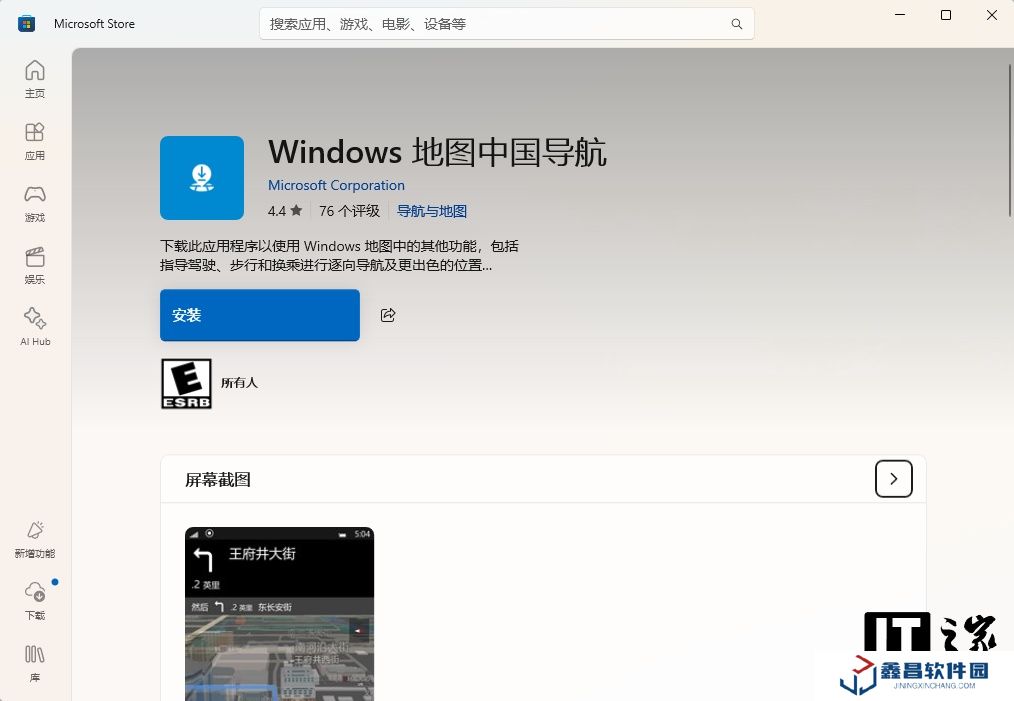Open 导航与地图 category link
1014x701 pixels.
click(x=432, y=211)
